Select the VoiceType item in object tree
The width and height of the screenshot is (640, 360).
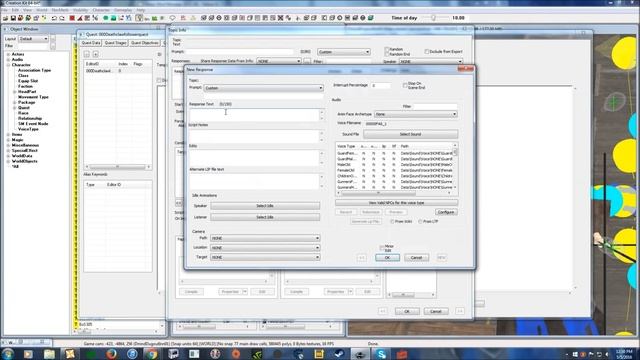coord(28,129)
